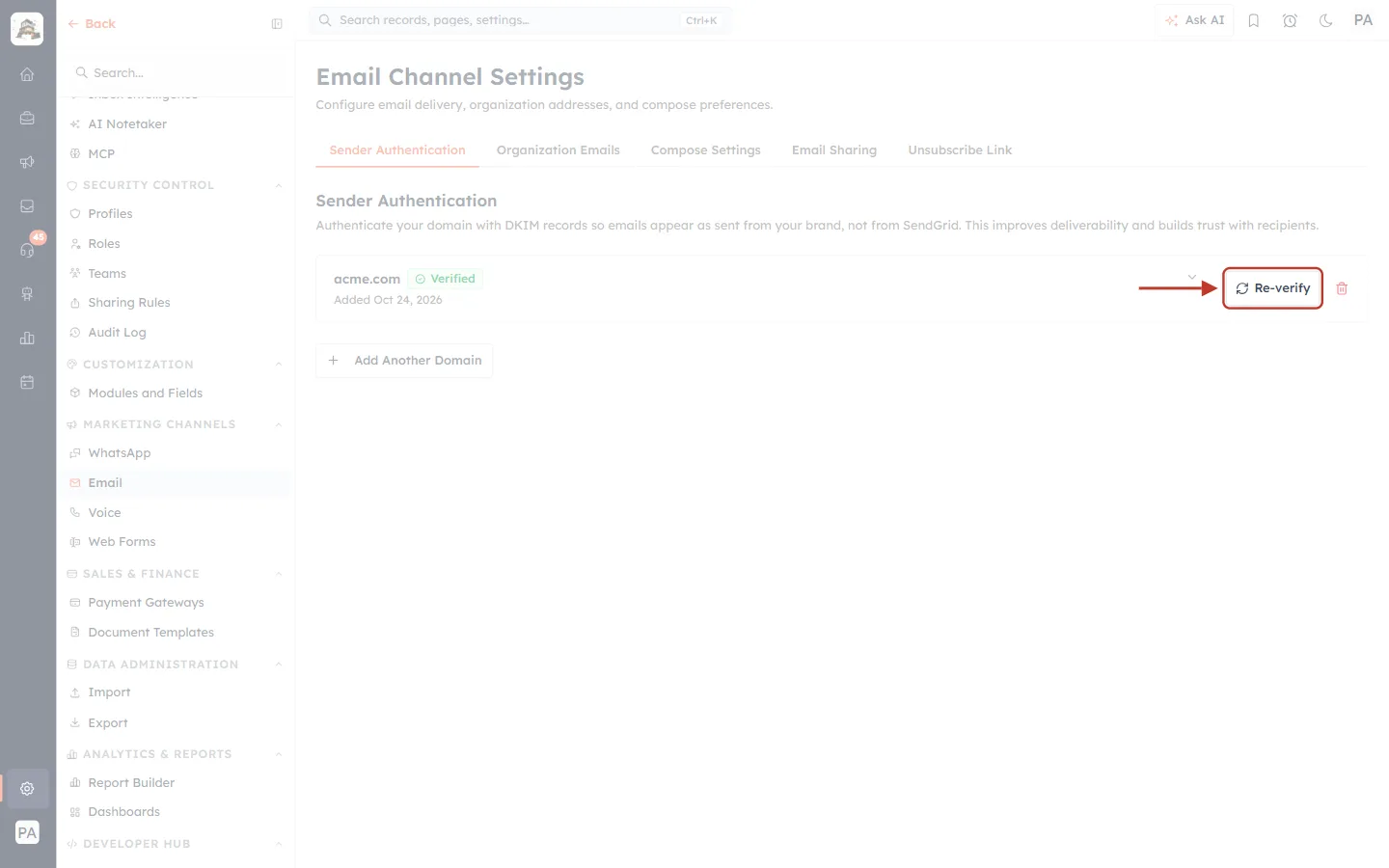Click Add Another Domain
Image resolution: width=1389 pixels, height=868 pixels.
pos(404,361)
